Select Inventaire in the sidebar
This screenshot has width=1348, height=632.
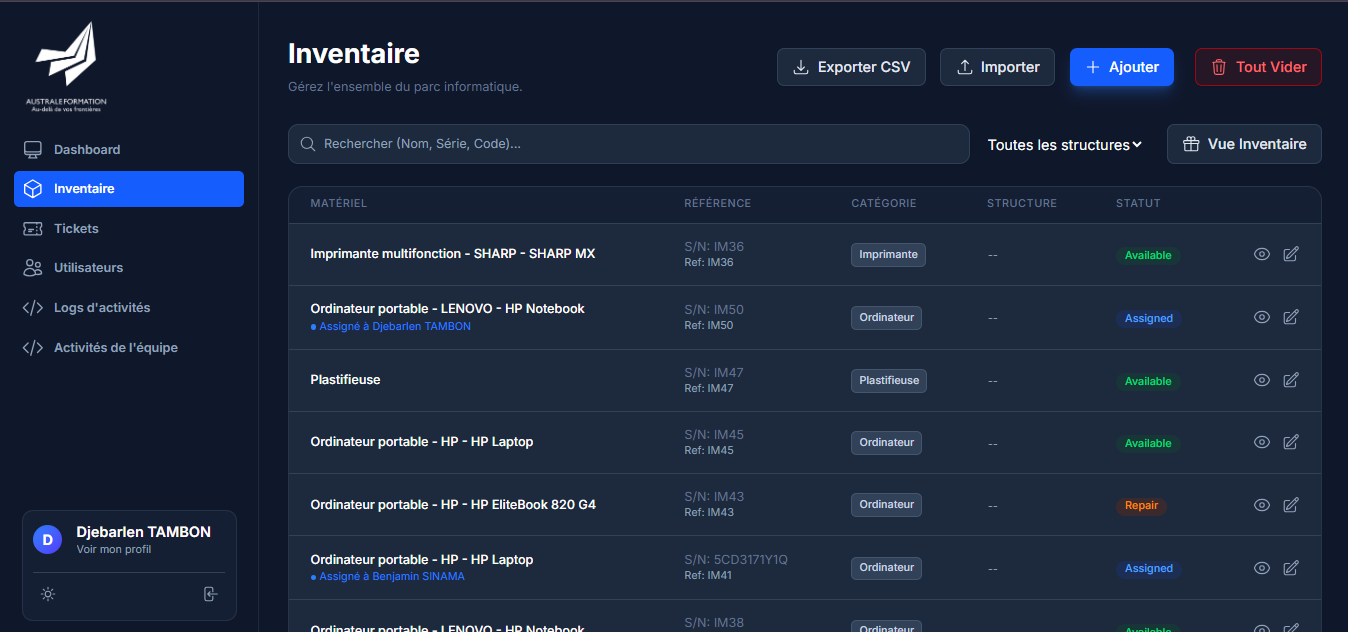click(129, 189)
